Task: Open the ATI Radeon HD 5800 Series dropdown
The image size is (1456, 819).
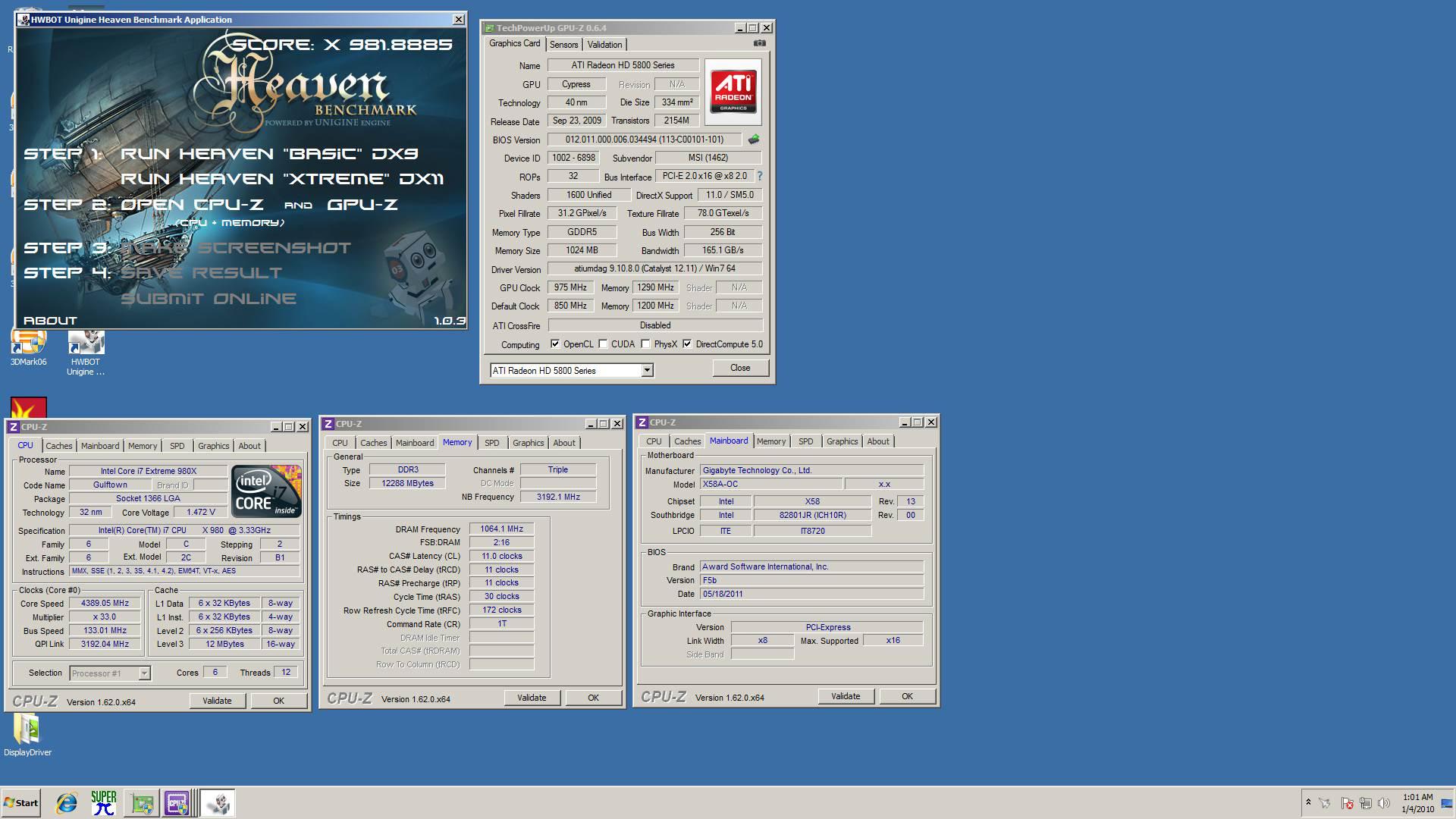Action: [x=648, y=371]
